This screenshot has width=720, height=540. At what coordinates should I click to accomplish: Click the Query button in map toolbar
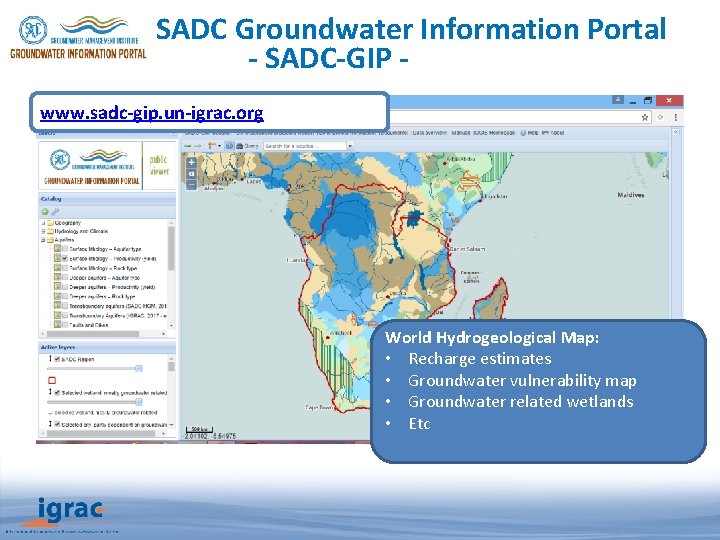tap(248, 146)
